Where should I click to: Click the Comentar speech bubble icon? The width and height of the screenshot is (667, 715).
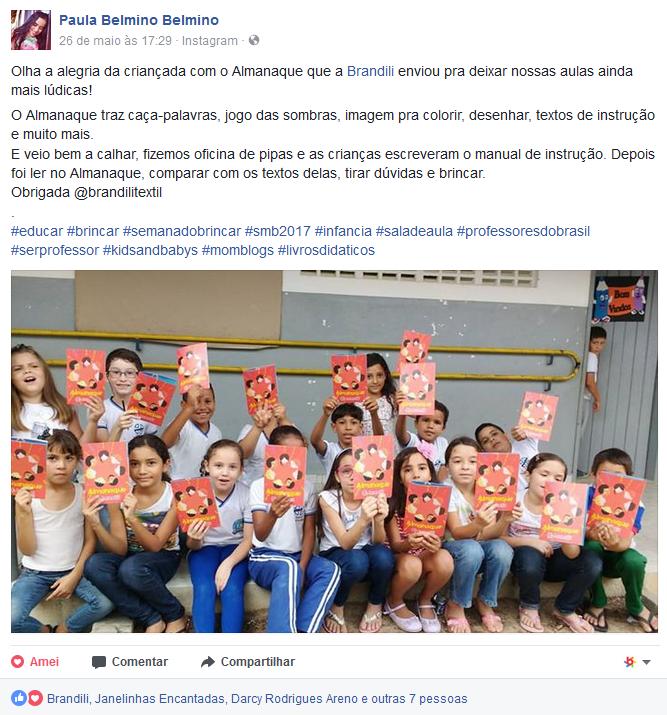click(x=98, y=662)
